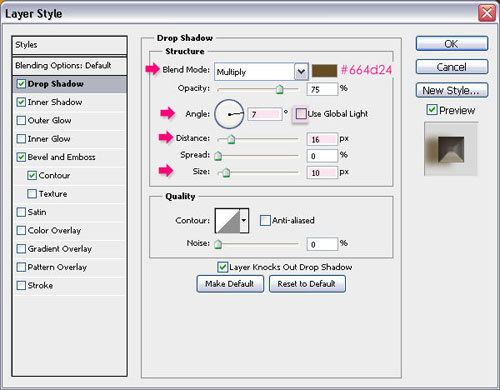
Task: Click the style preview thumbnail
Action: click(451, 149)
